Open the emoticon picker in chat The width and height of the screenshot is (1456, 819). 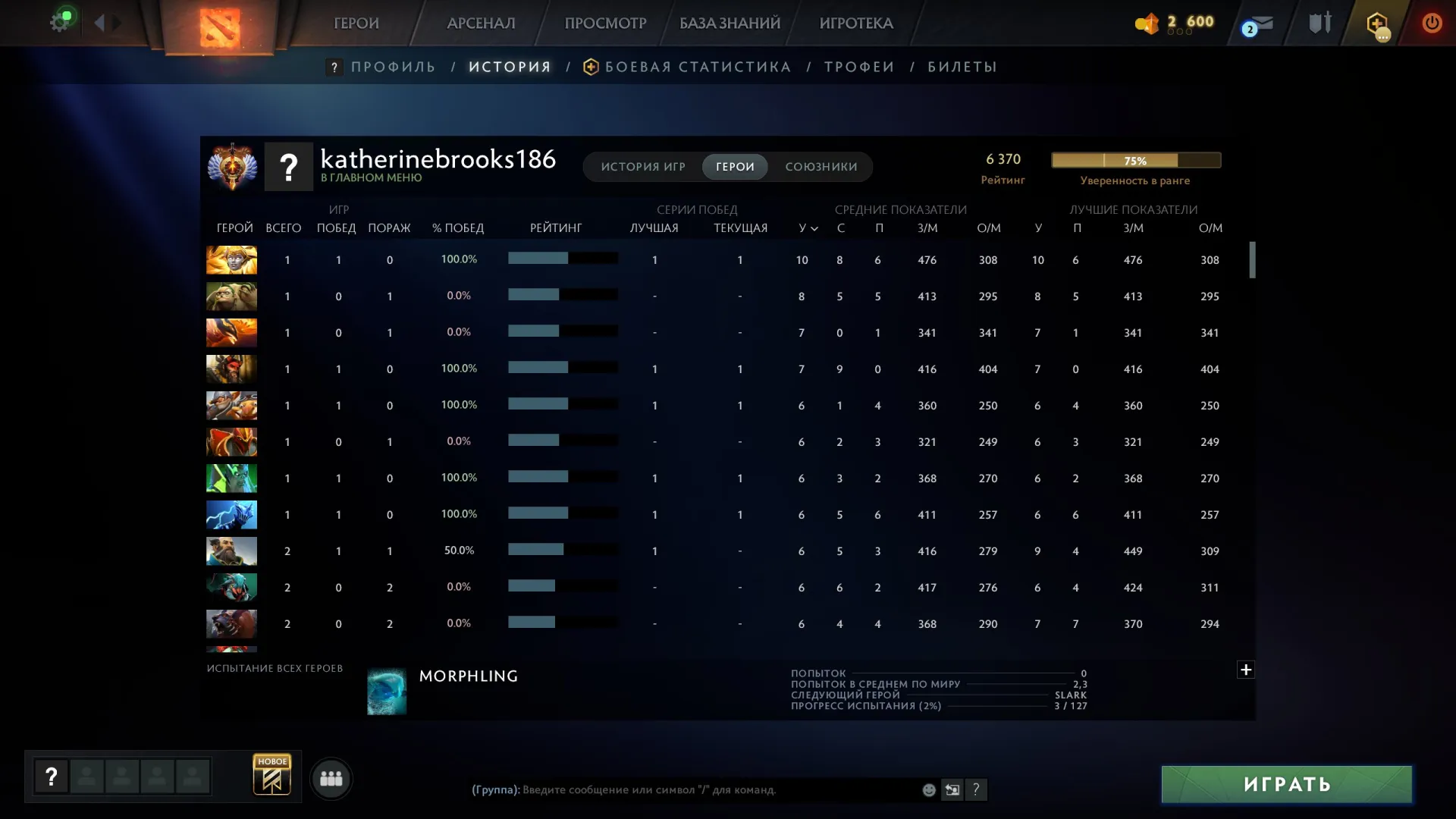tap(929, 789)
